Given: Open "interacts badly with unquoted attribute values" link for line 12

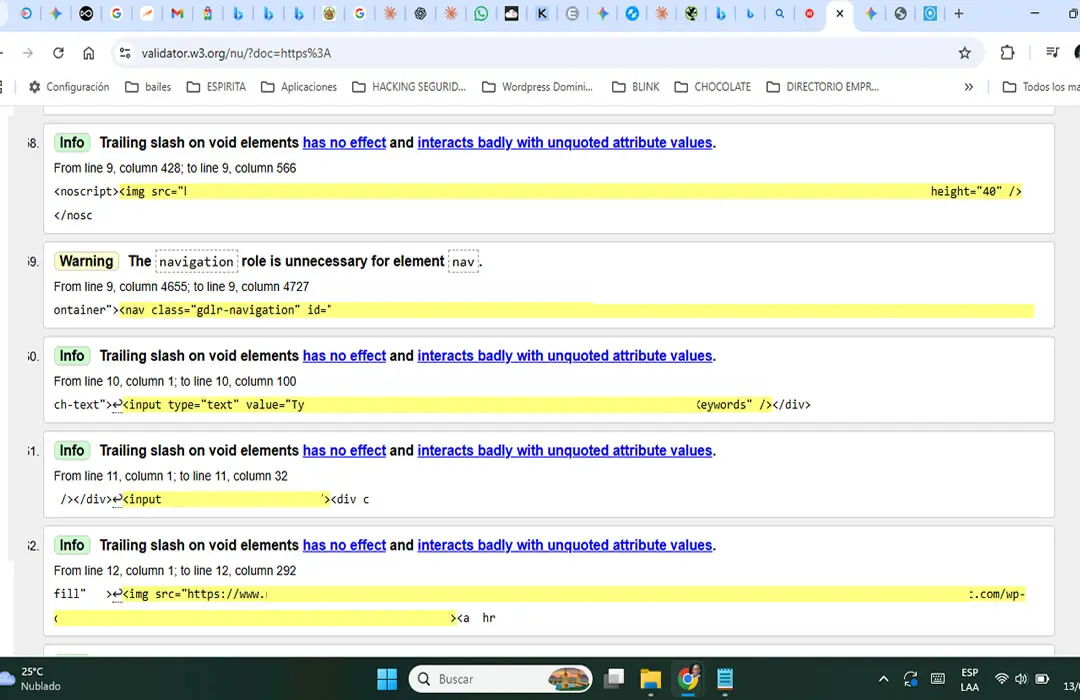Looking at the screenshot, I should point(564,546).
